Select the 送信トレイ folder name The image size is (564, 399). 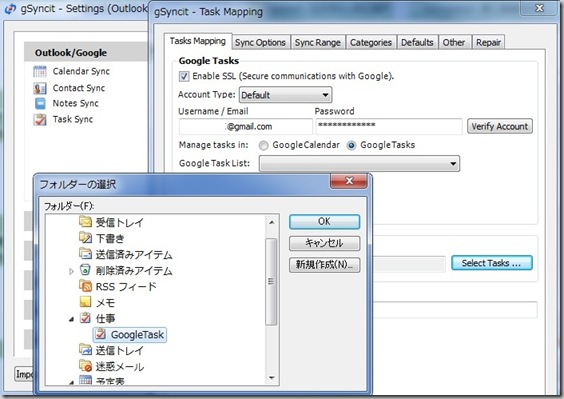coord(119,350)
